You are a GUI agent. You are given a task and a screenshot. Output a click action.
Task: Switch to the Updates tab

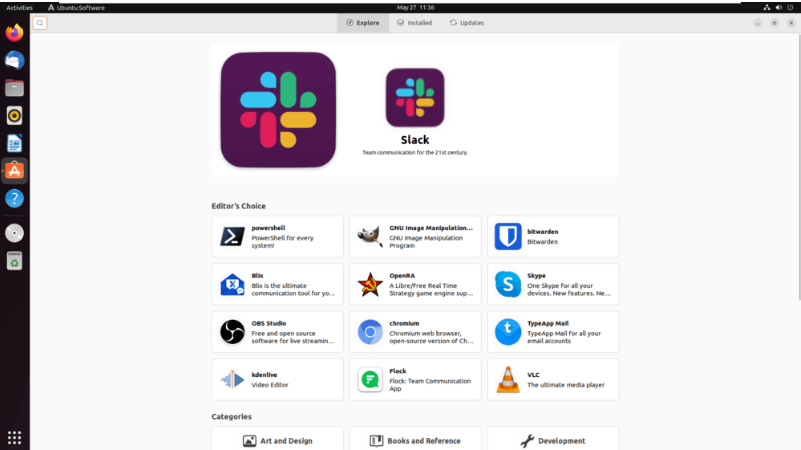point(466,23)
